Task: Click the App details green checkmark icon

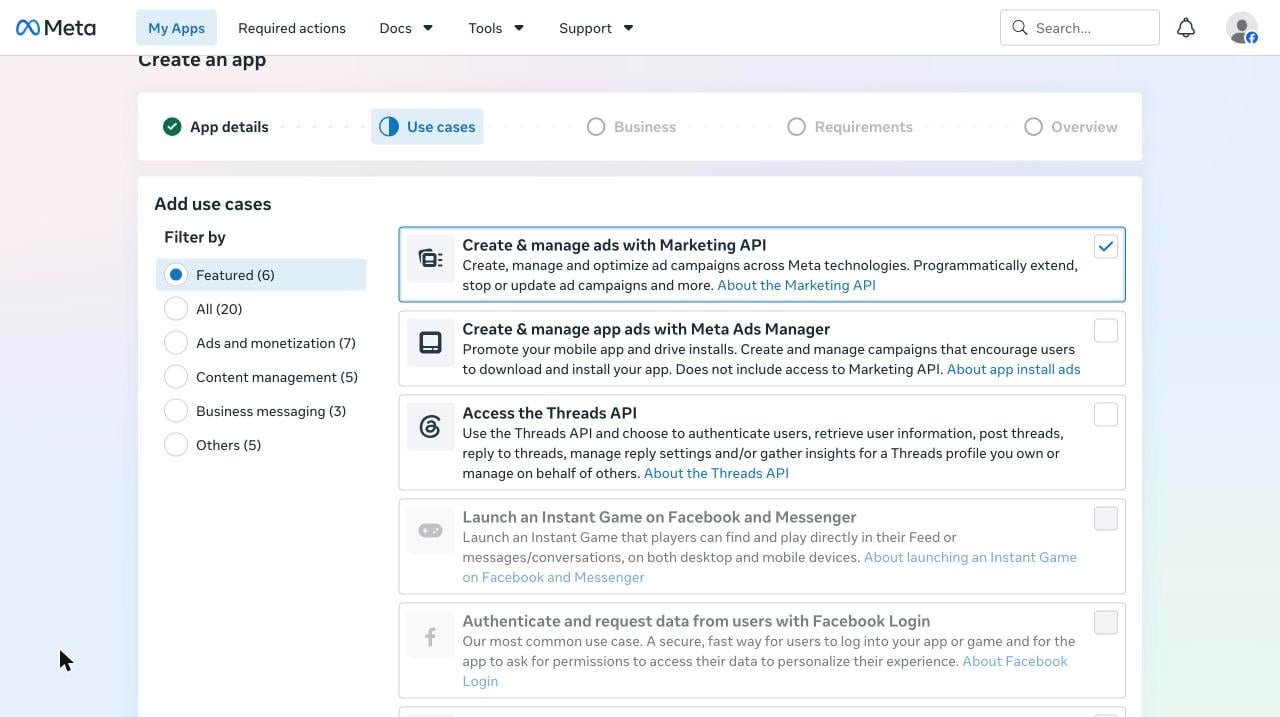Action: point(172,127)
